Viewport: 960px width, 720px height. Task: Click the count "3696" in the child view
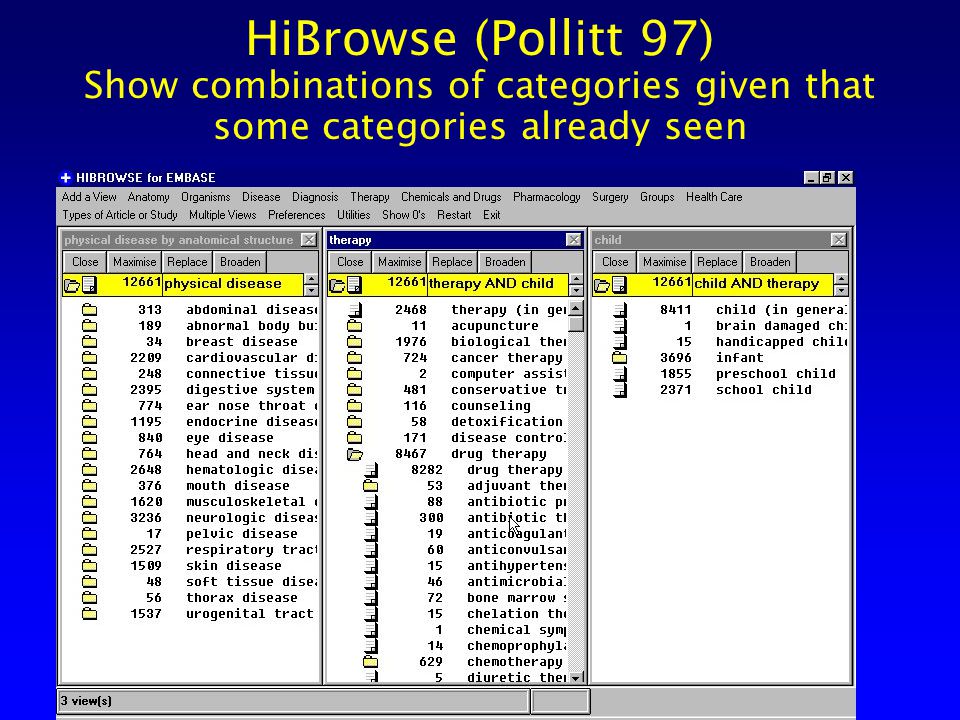click(x=676, y=358)
